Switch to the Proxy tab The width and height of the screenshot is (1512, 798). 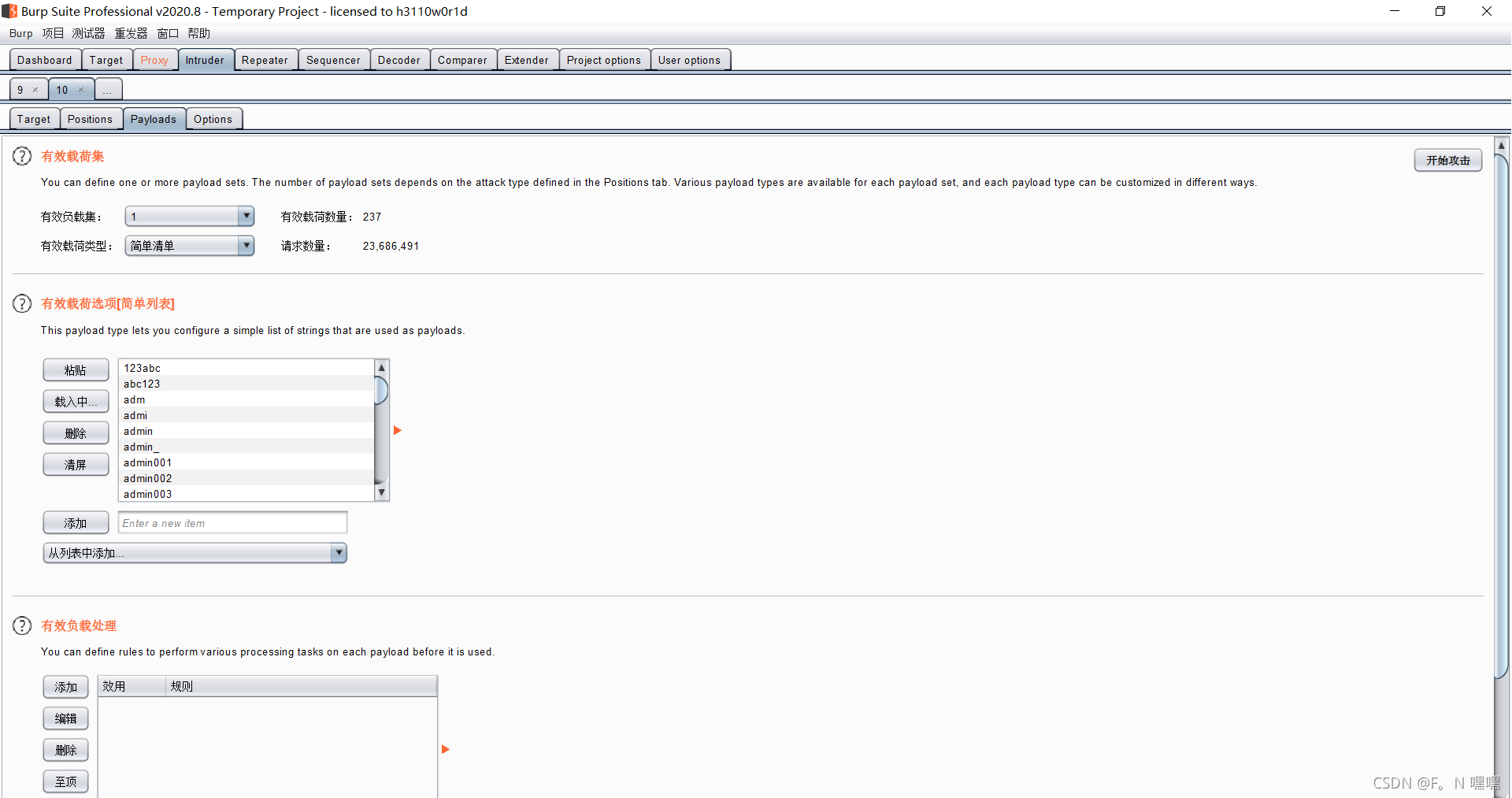point(154,60)
